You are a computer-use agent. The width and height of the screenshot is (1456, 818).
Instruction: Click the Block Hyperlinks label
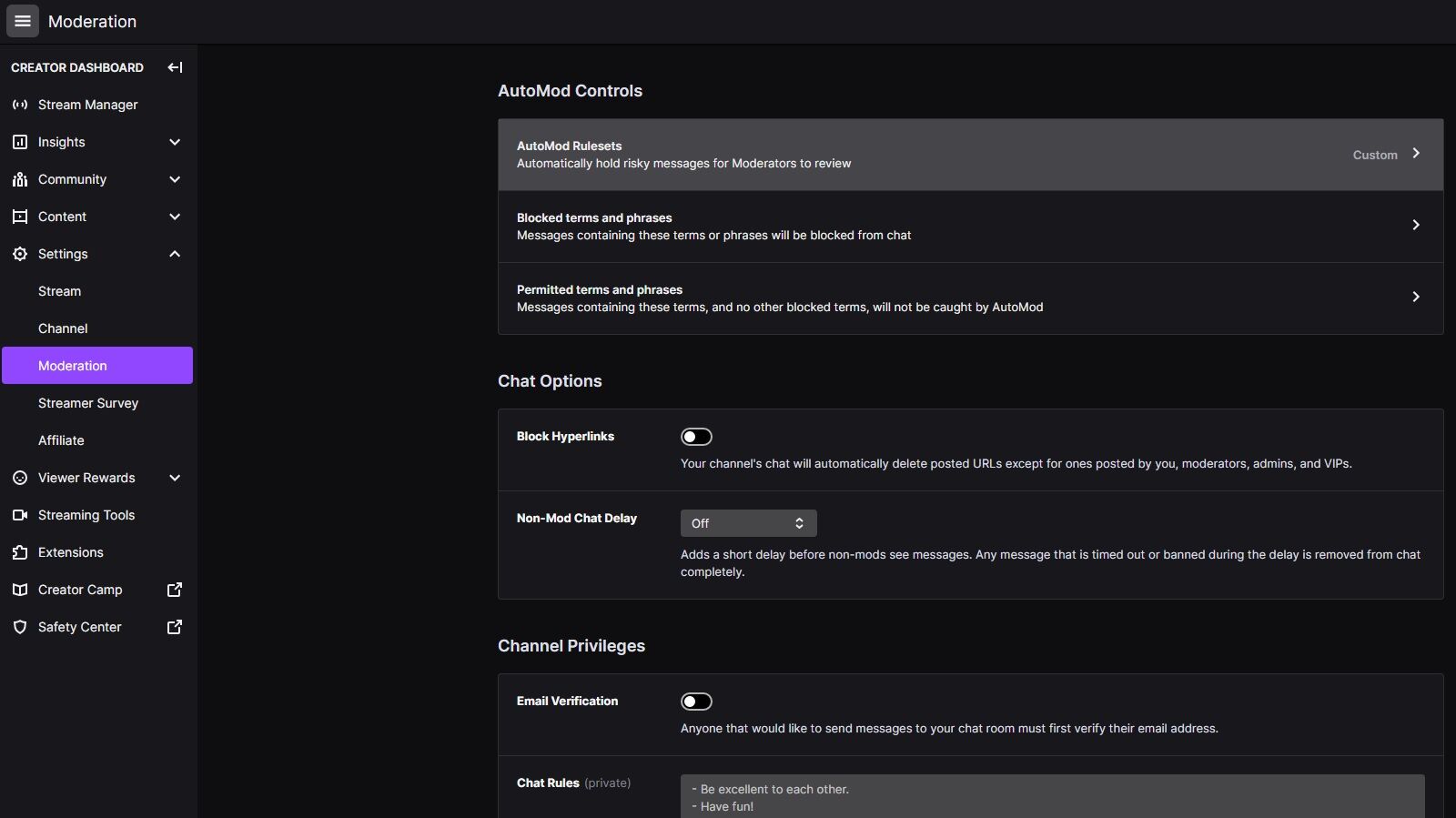[565, 437]
